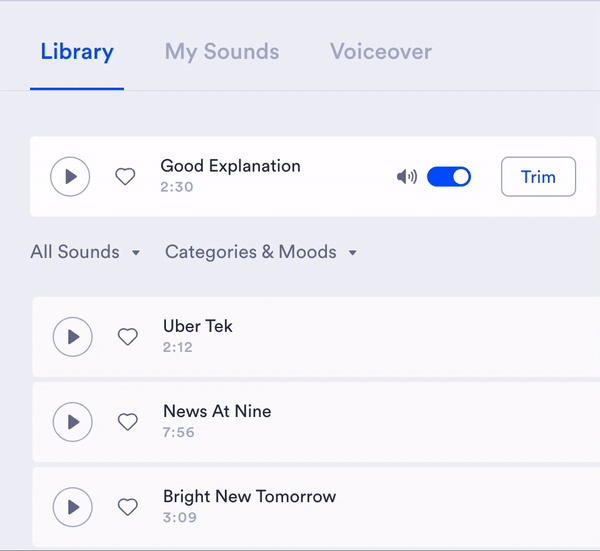
Task: Heart the Bright New Tomorrow track
Action: coord(128,507)
